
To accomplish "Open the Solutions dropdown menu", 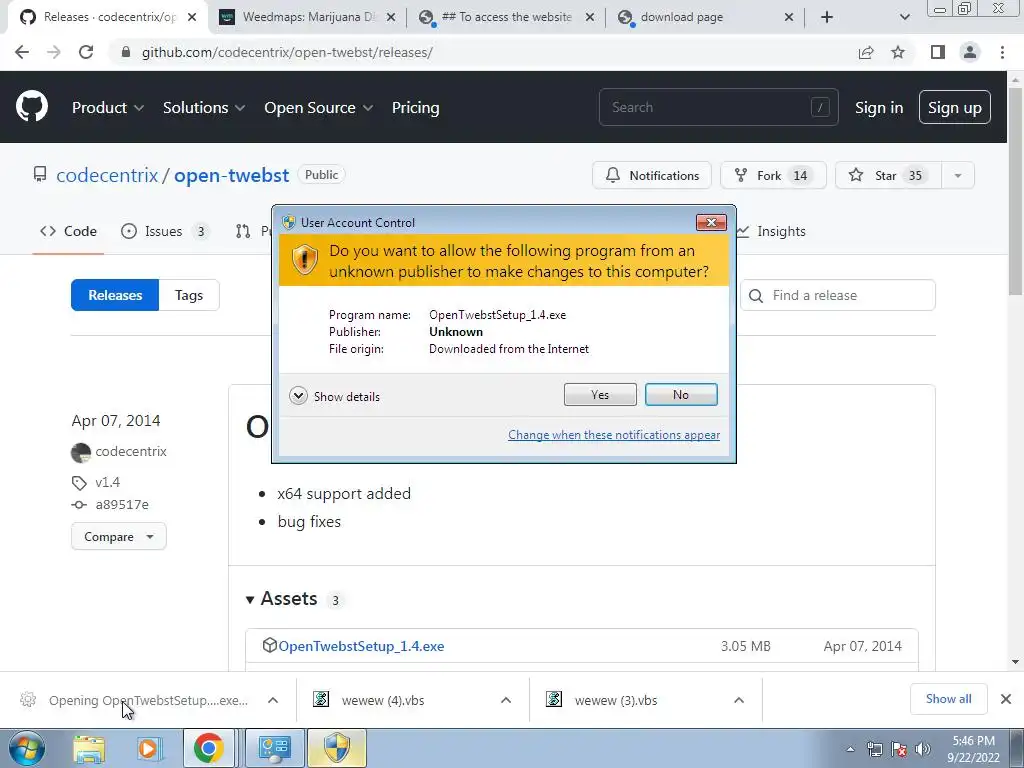I will point(204,107).
